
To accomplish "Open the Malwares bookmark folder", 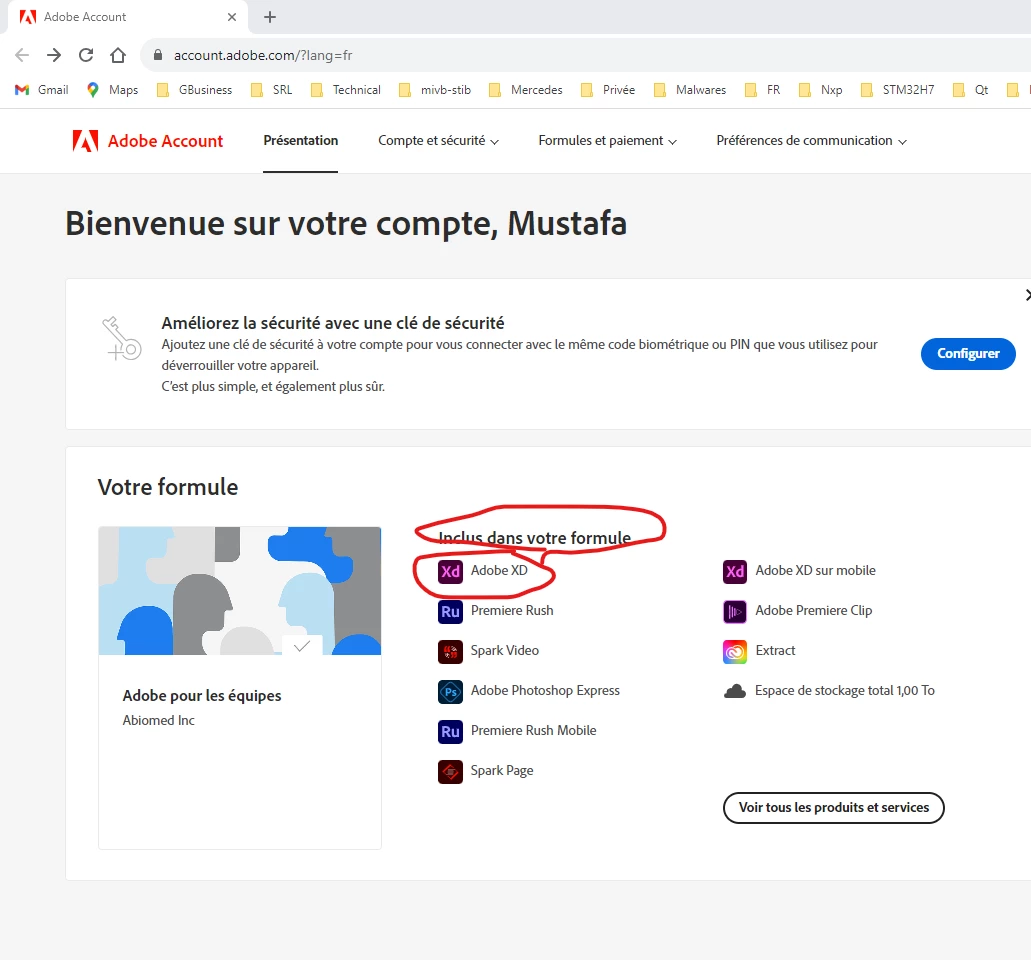I will (690, 89).
